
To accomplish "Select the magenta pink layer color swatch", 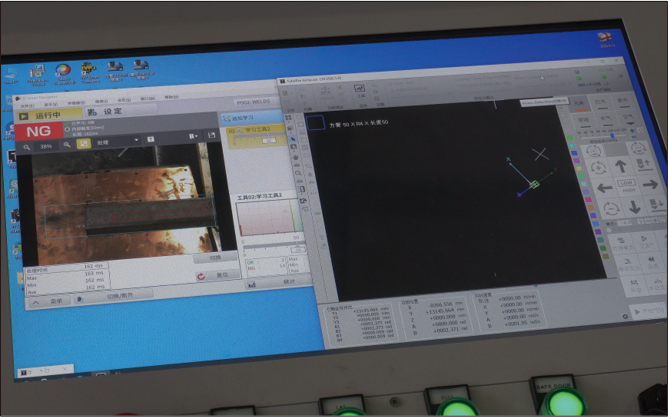I will pos(589,200).
